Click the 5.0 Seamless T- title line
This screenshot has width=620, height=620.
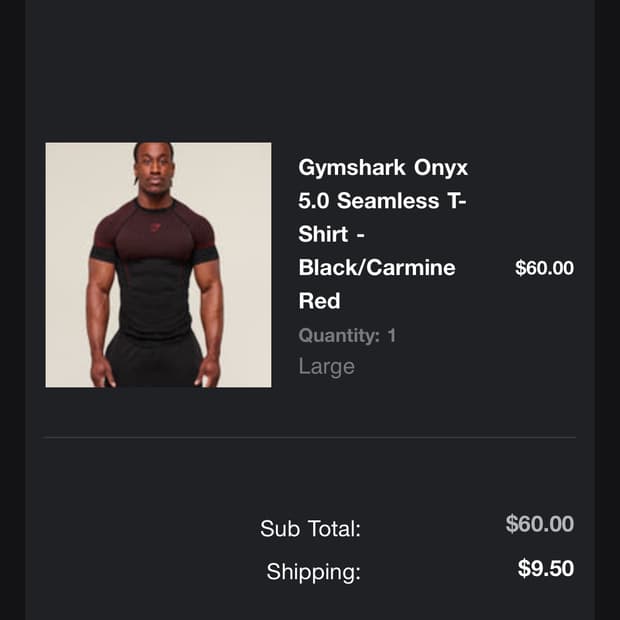383,201
